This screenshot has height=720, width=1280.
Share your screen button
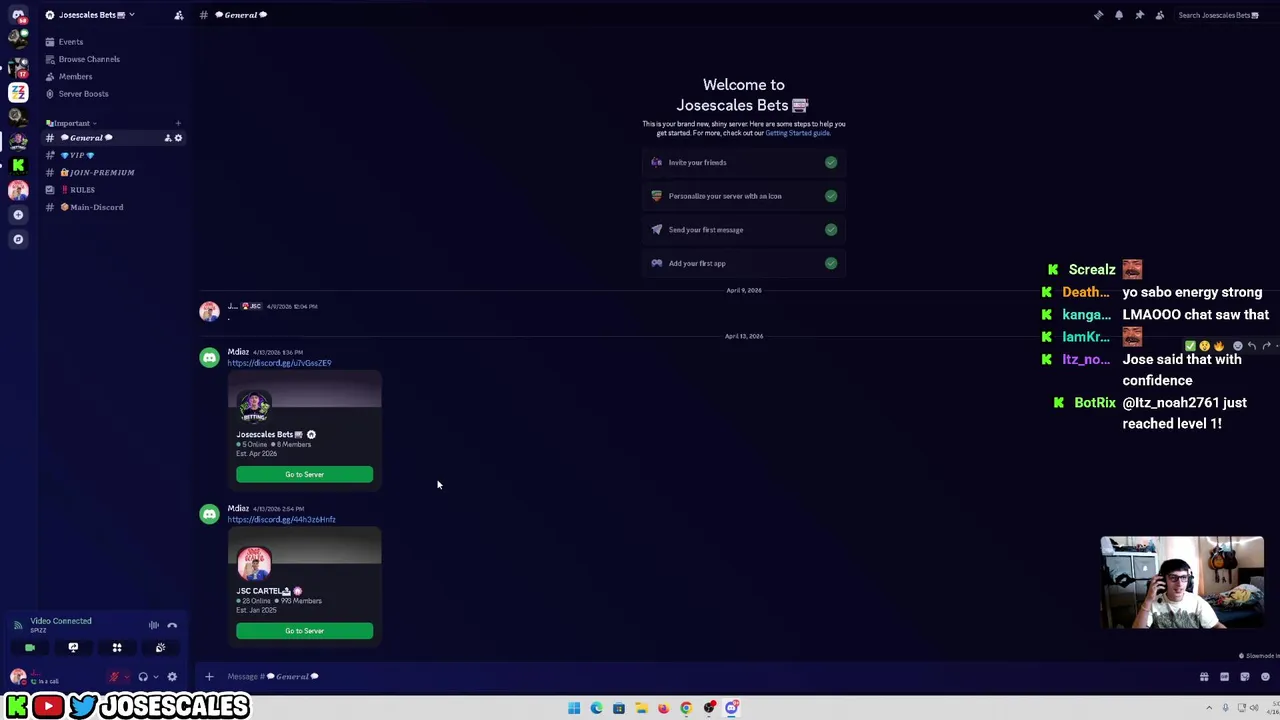tap(73, 648)
